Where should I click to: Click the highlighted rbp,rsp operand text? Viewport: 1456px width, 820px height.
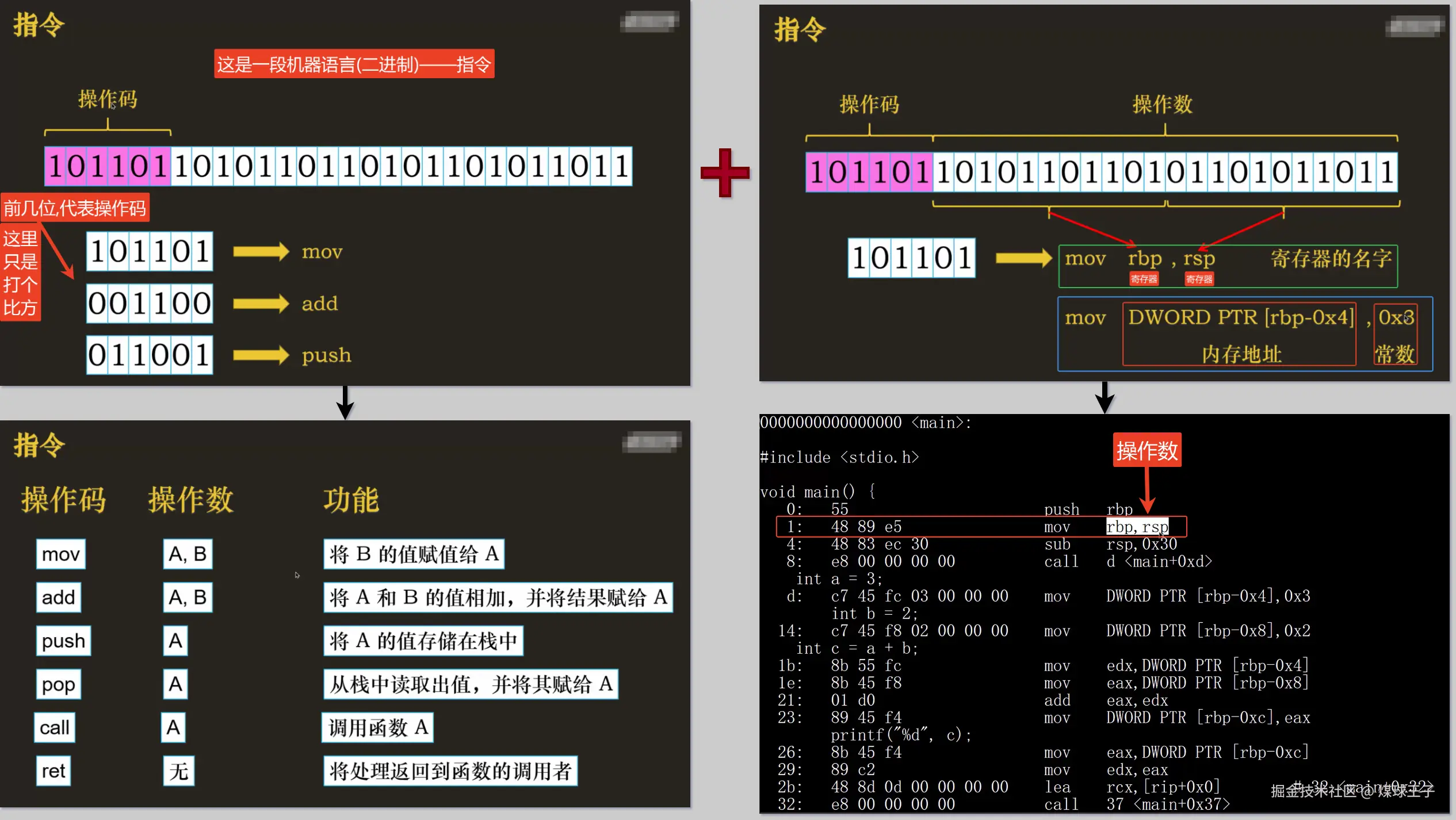tap(1137, 527)
